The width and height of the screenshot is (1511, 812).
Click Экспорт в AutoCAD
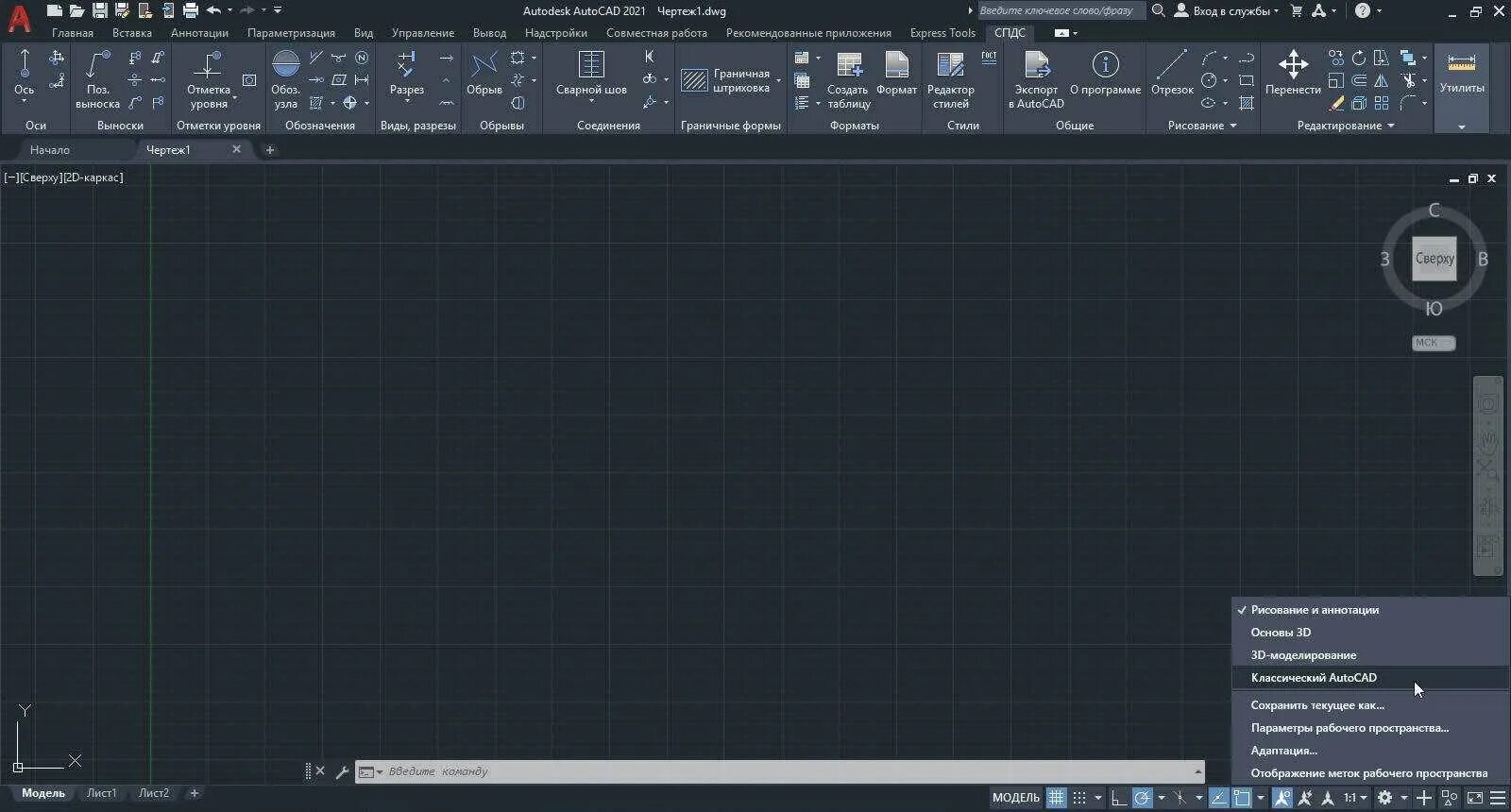click(x=1036, y=79)
